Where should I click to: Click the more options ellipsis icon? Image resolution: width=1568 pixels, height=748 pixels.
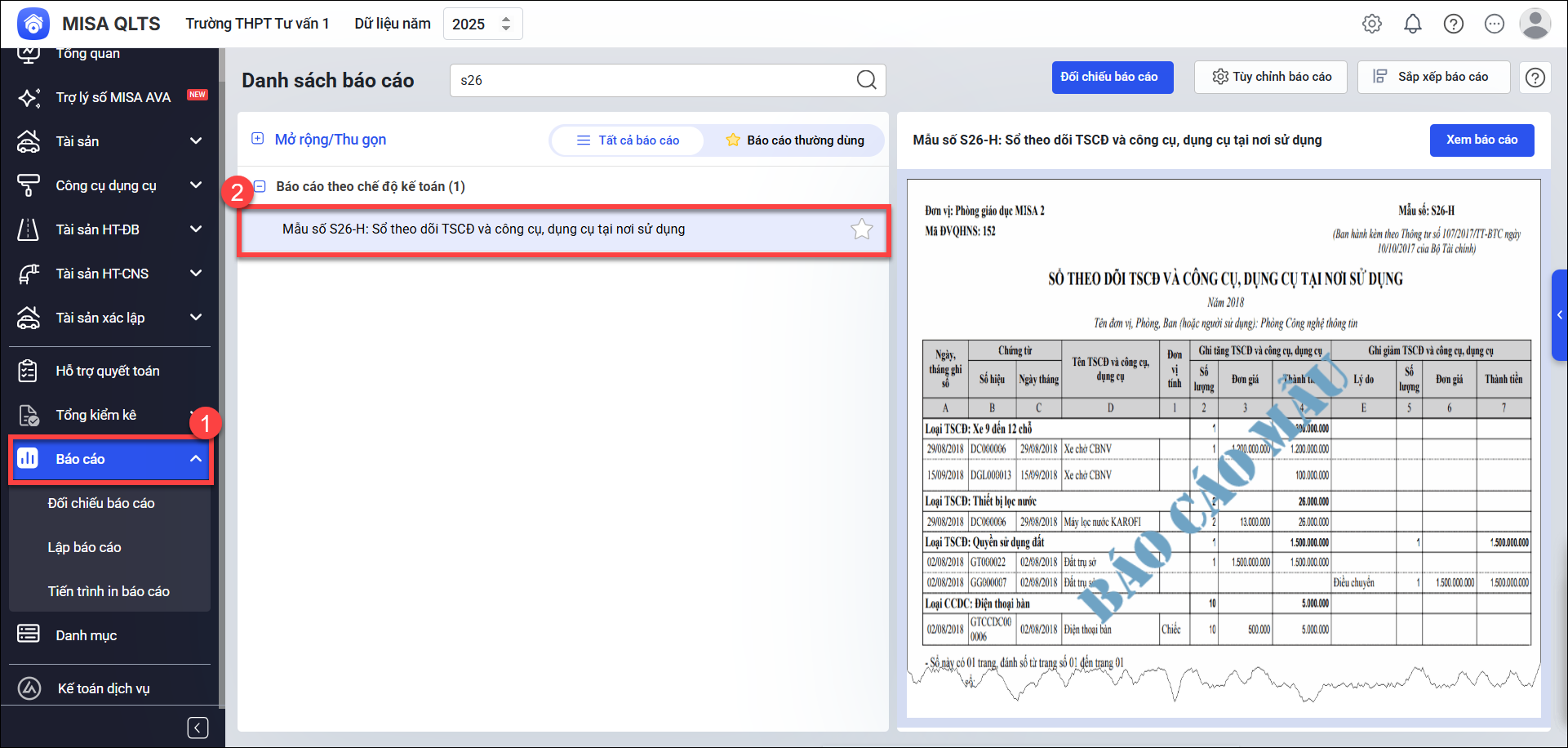coord(1495,24)
